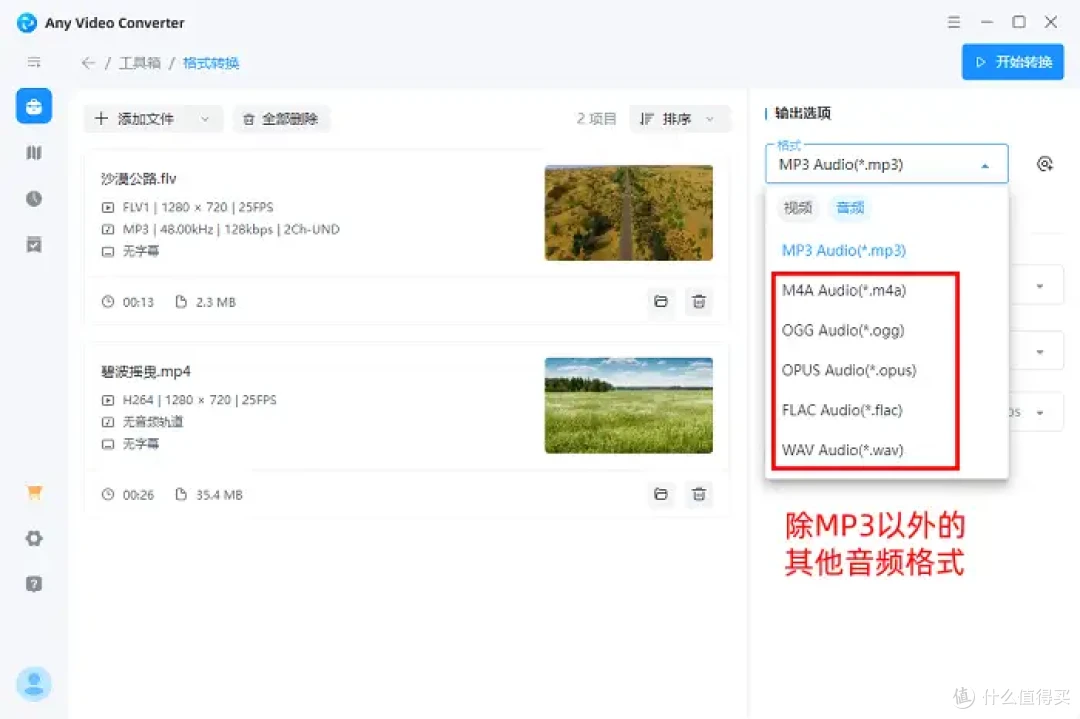
Task: Click the 输出选项 panel heading
Action: click(802, 113)
